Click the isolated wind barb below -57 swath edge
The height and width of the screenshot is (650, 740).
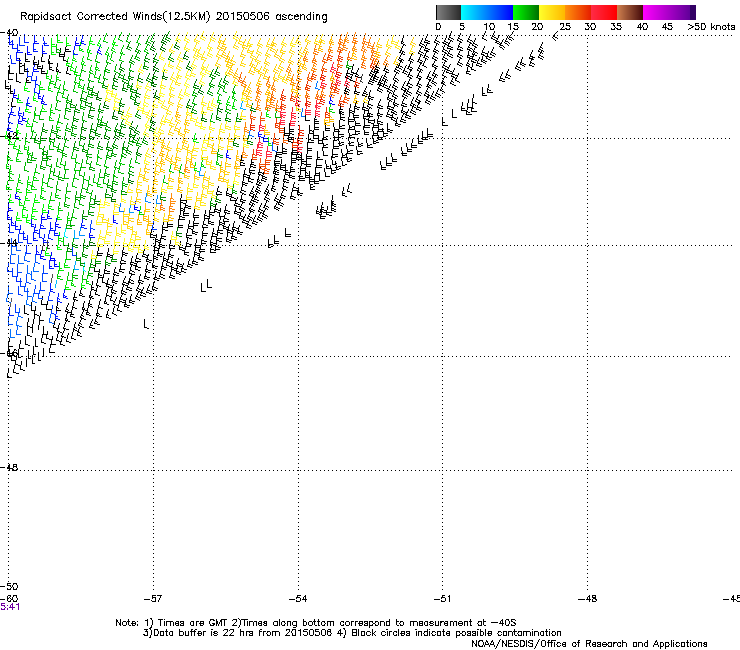pos(146,324)
